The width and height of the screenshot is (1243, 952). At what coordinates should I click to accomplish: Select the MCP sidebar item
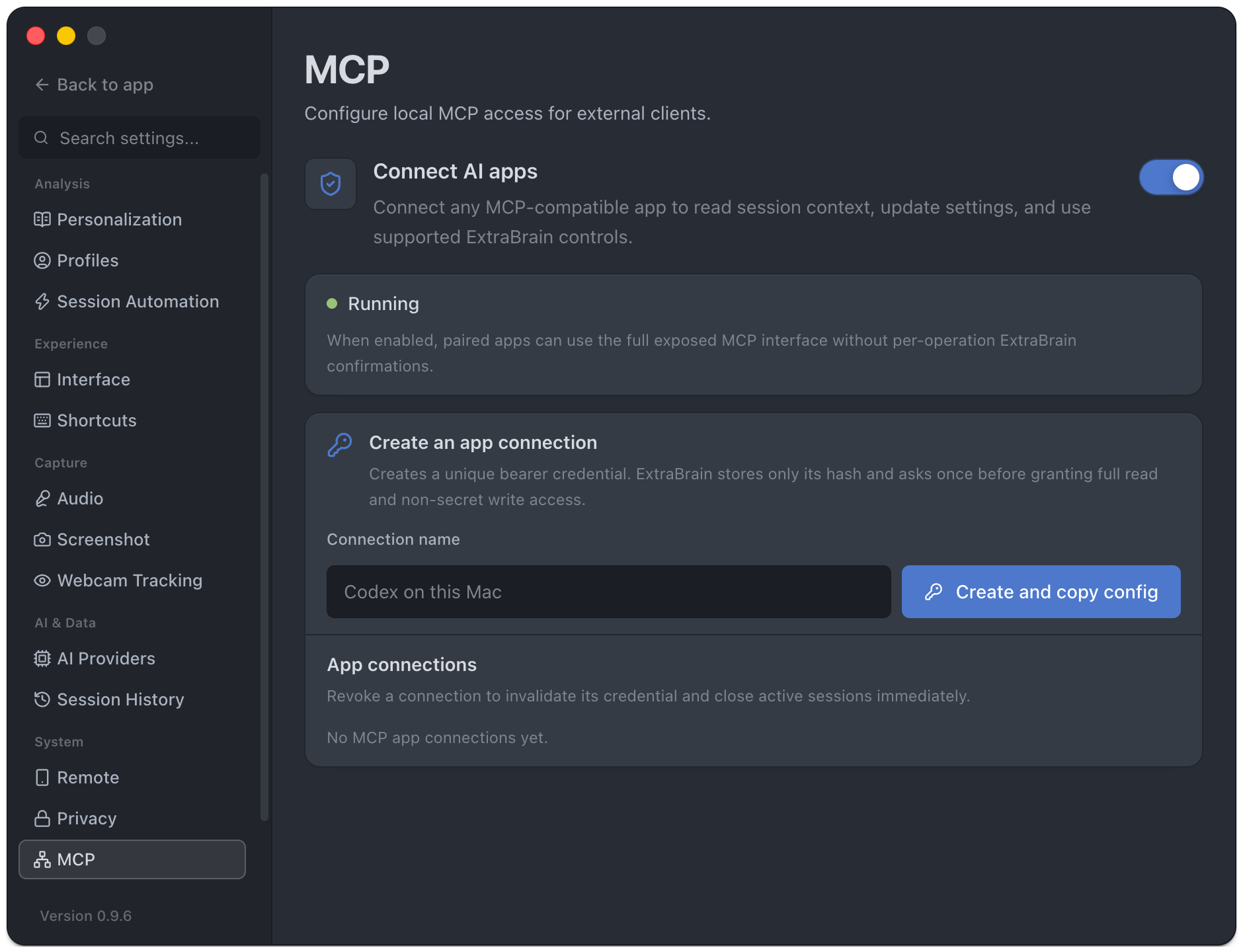click(132, 859)
